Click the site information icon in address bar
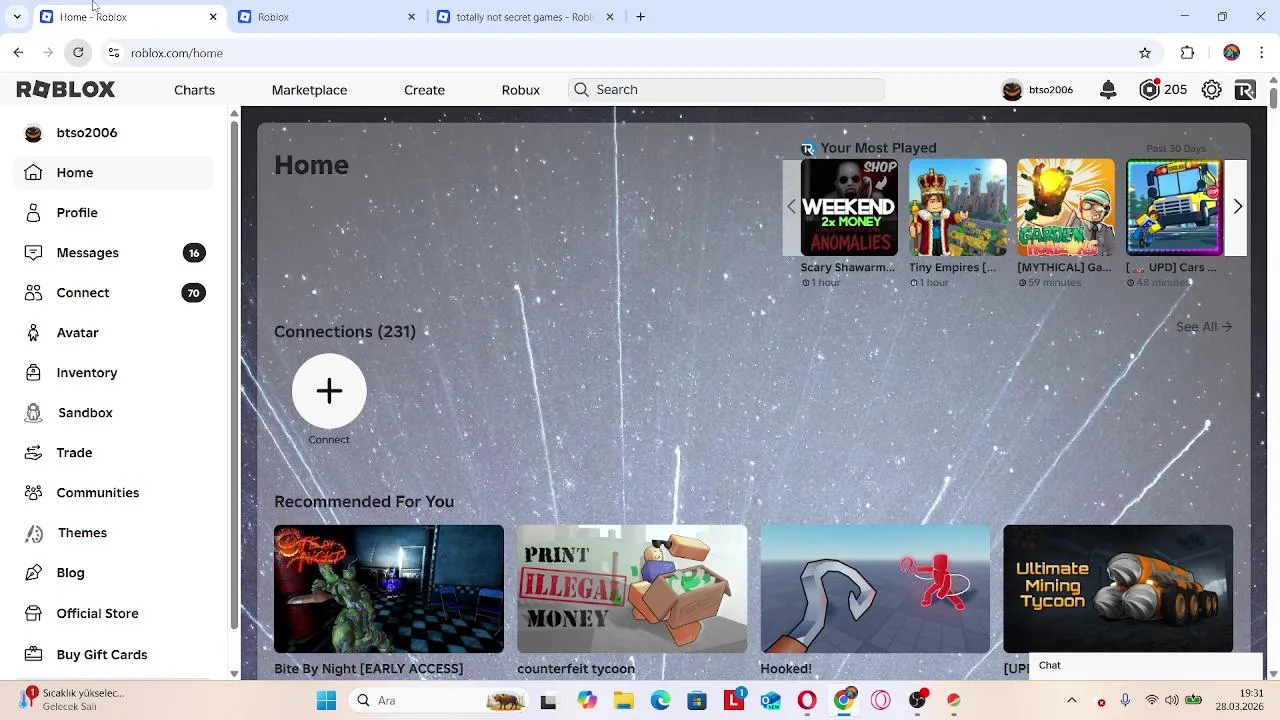Viewport: 1280px width, 720px height. (114, 53)
